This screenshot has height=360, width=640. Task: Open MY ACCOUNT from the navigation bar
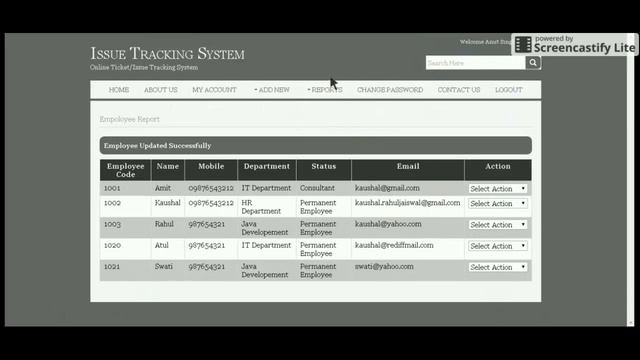click(214, 90)
